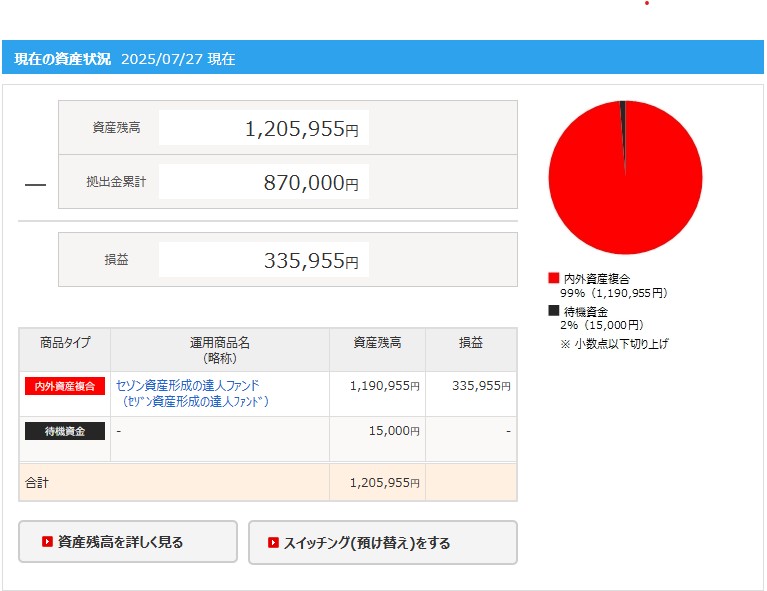Click the black 待機資金 product type badge
Screen dimensions: 767x591
coord(65,431)
